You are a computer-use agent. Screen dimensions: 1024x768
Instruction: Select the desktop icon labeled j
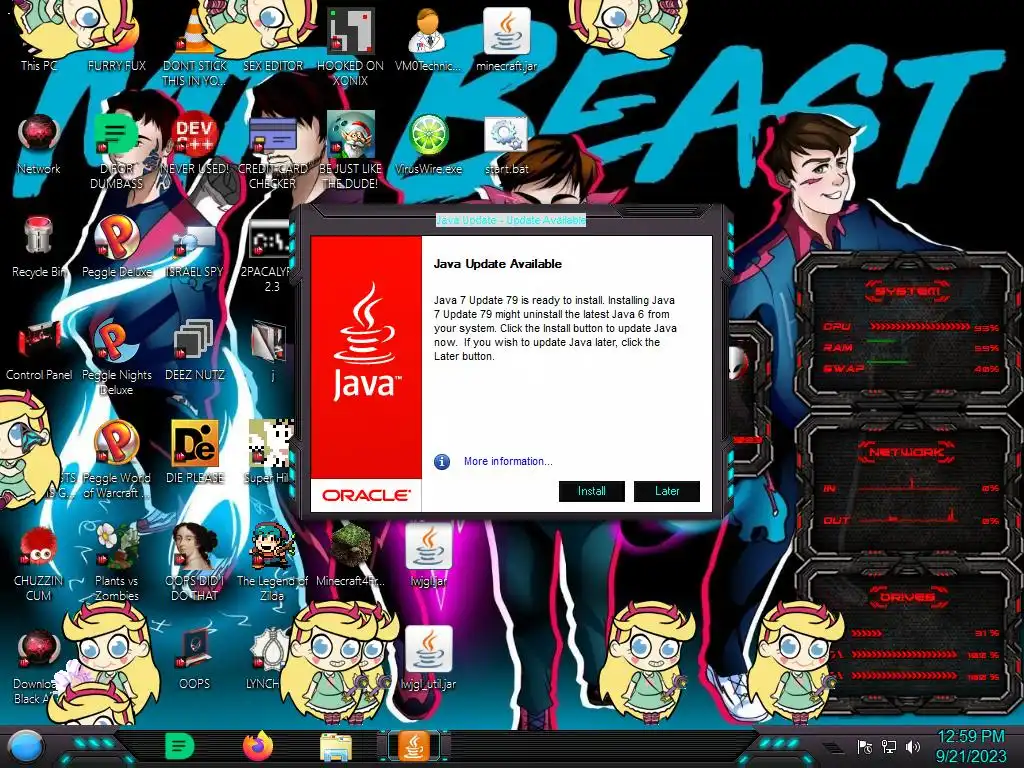[269, 351]
